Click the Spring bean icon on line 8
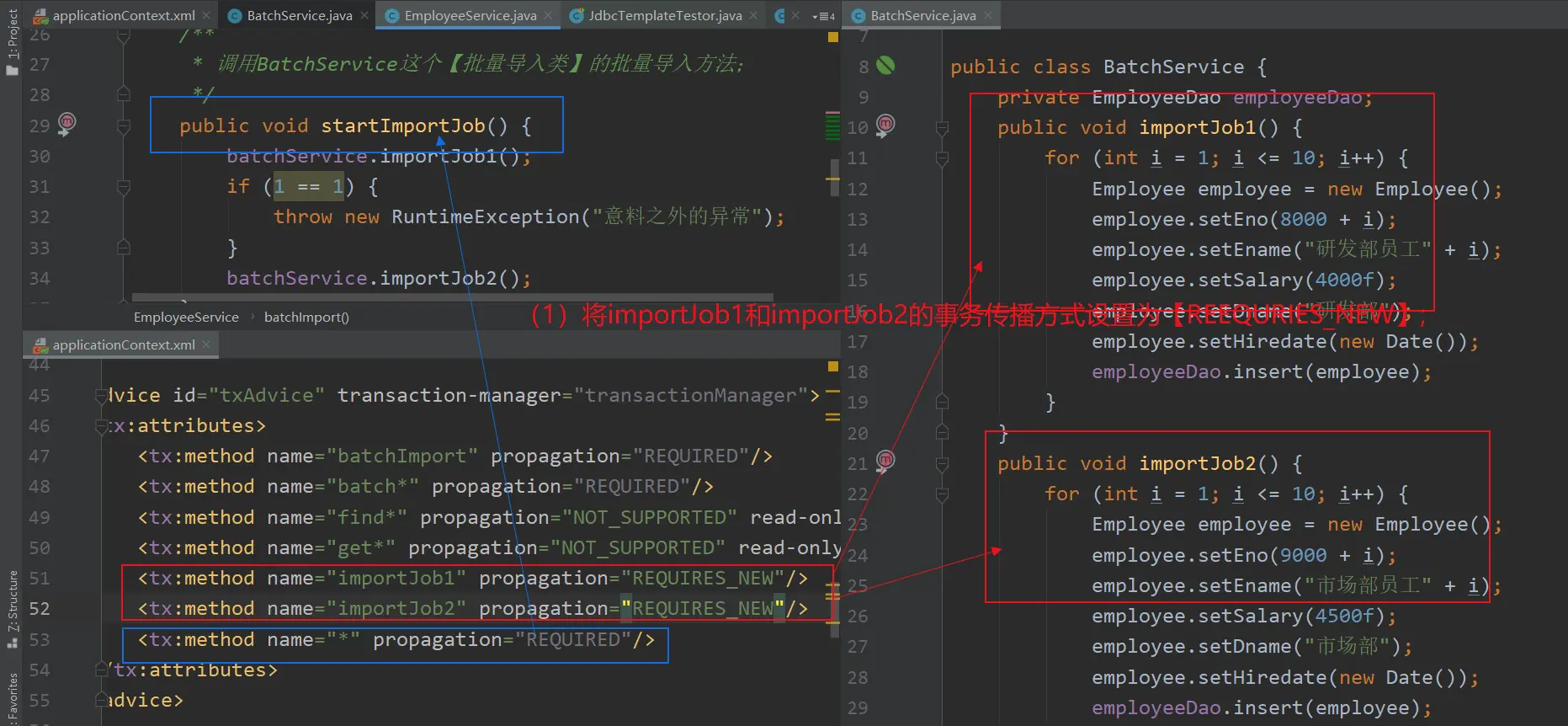The height and width of the screenshot is (726, 1568). pyautogui.click(x=885, y=66)
